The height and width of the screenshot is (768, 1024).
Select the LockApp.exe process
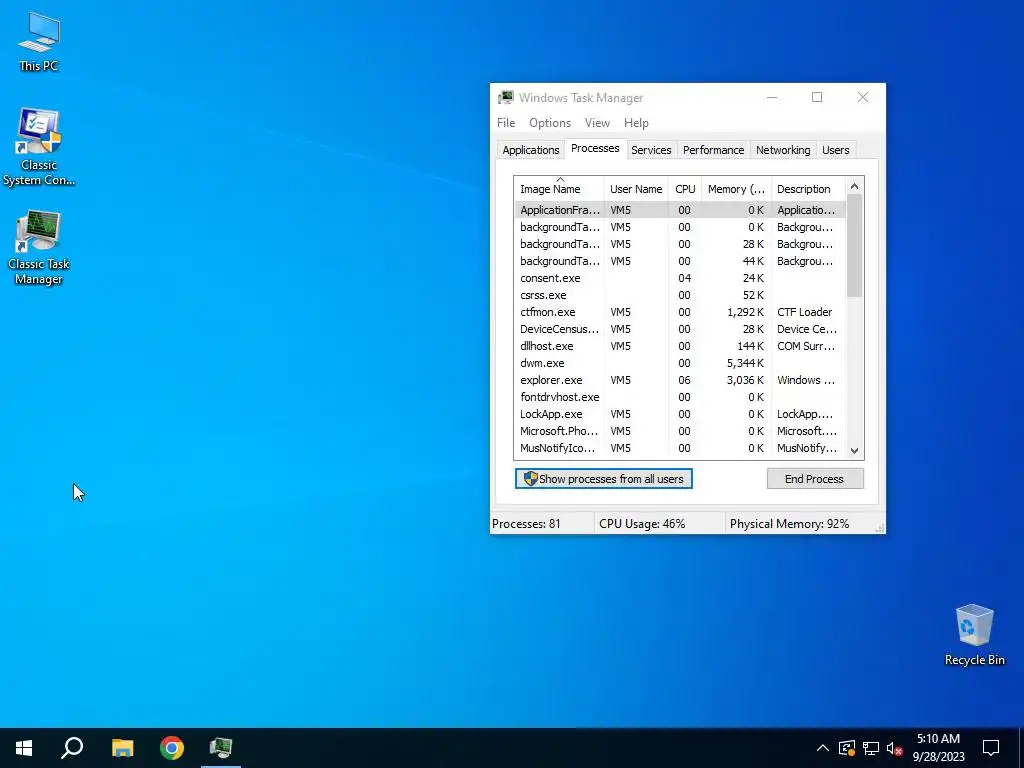click(x=679, y=414)
